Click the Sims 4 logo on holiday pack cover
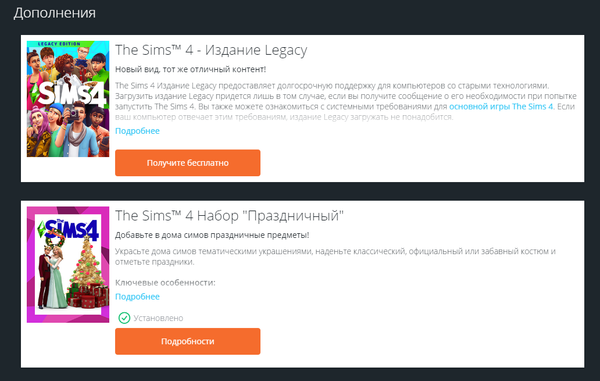 coord(69,230)
